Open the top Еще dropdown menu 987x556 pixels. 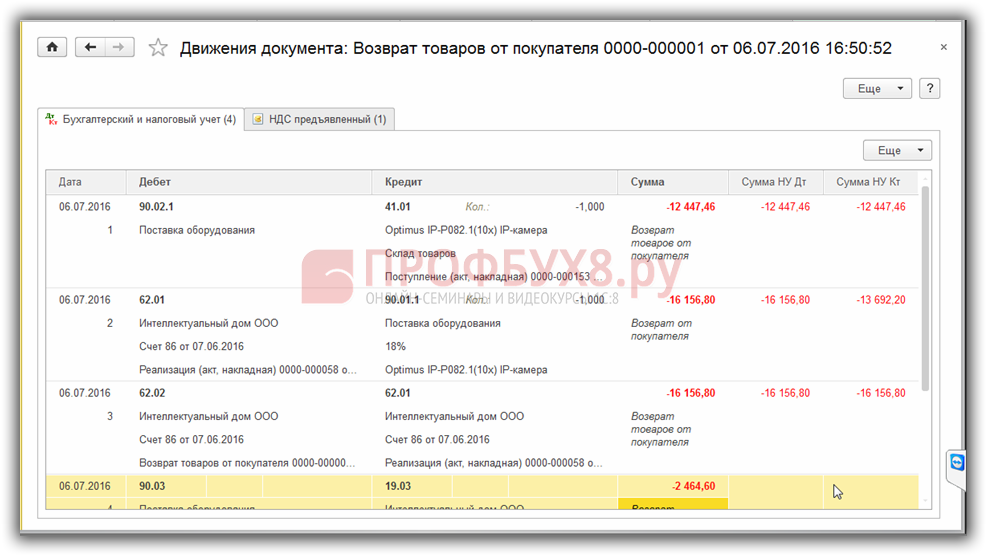click(x=877, y=88)
